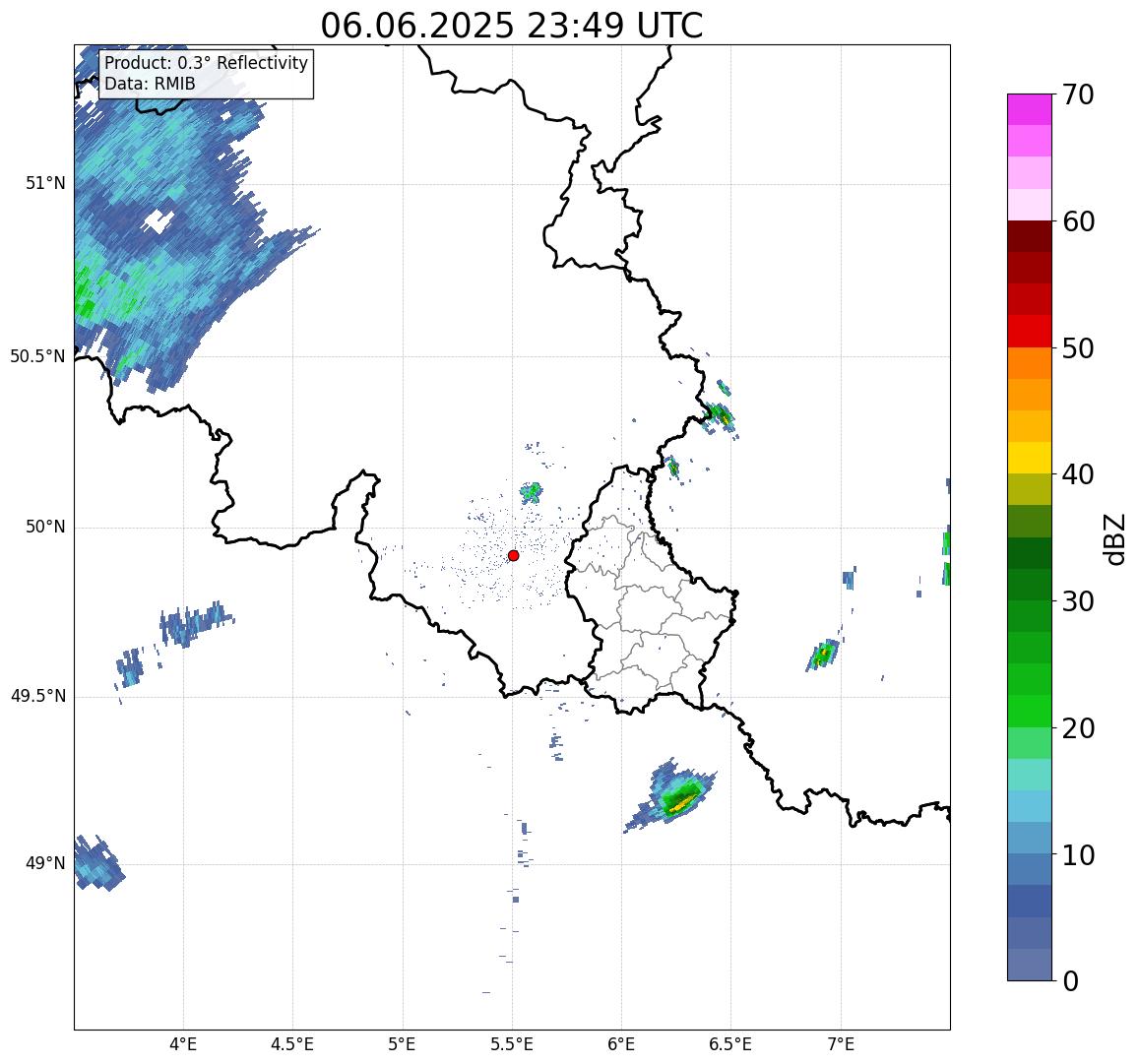Click the '51°N' latitude label
This screenshot has height=1064, width=1139.
[45, 183]
